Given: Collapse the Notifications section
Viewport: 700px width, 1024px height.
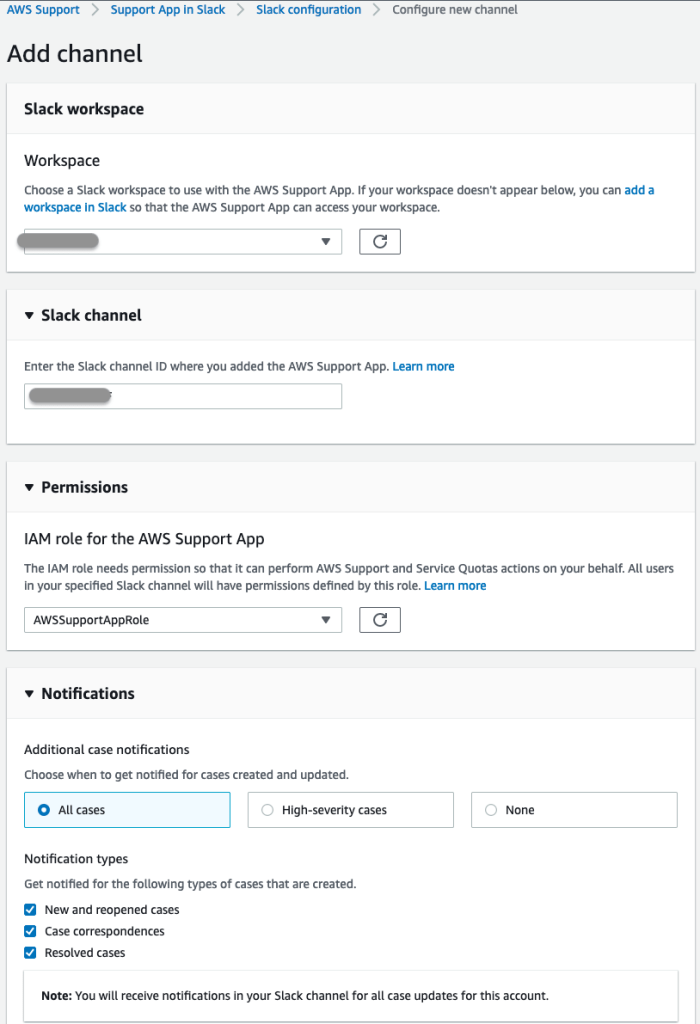Looking at the screenshot, I should [x=29, y=693].
